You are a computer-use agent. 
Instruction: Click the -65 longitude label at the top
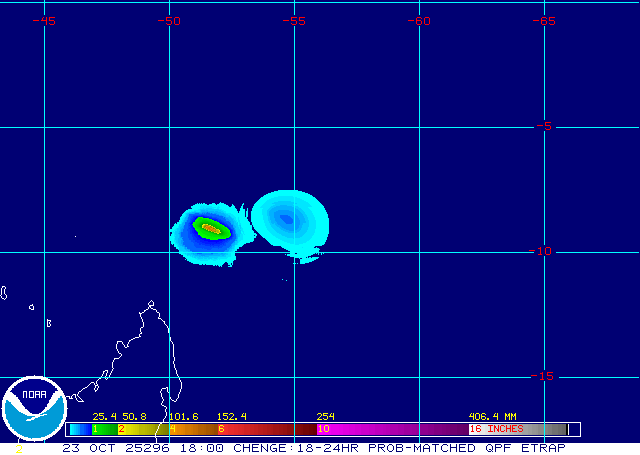(544, 20)
